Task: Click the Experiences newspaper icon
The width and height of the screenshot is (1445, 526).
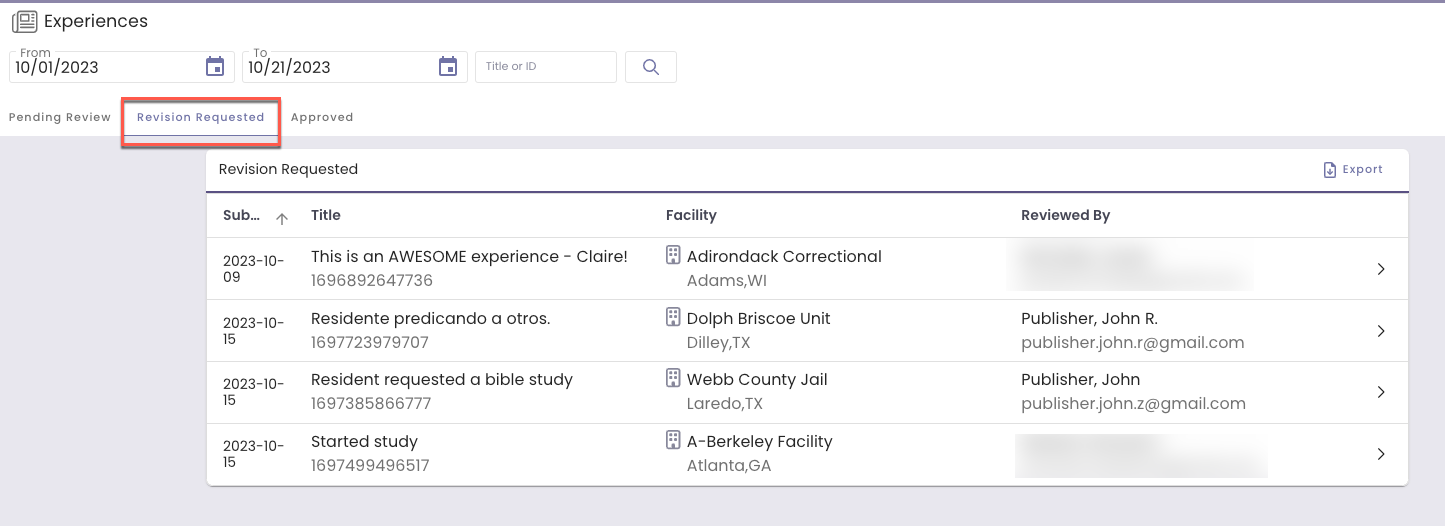Action: (25, 21)
